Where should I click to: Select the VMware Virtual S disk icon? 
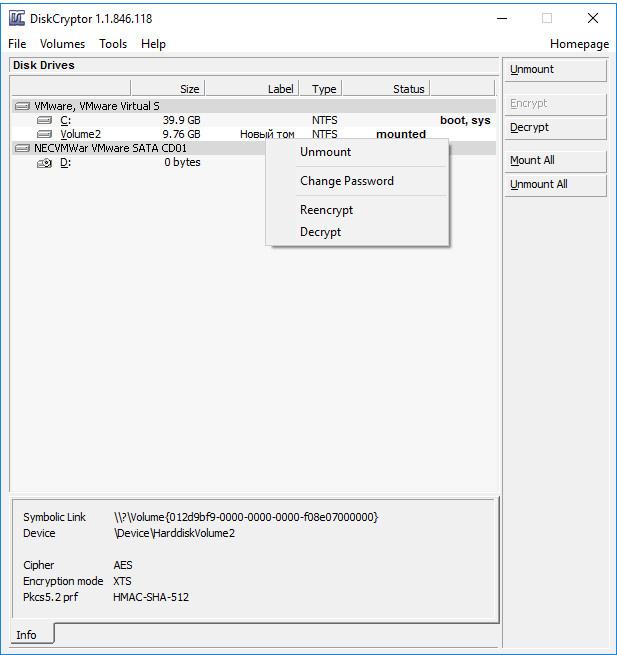pyautogui.click(x=22, y=106)
